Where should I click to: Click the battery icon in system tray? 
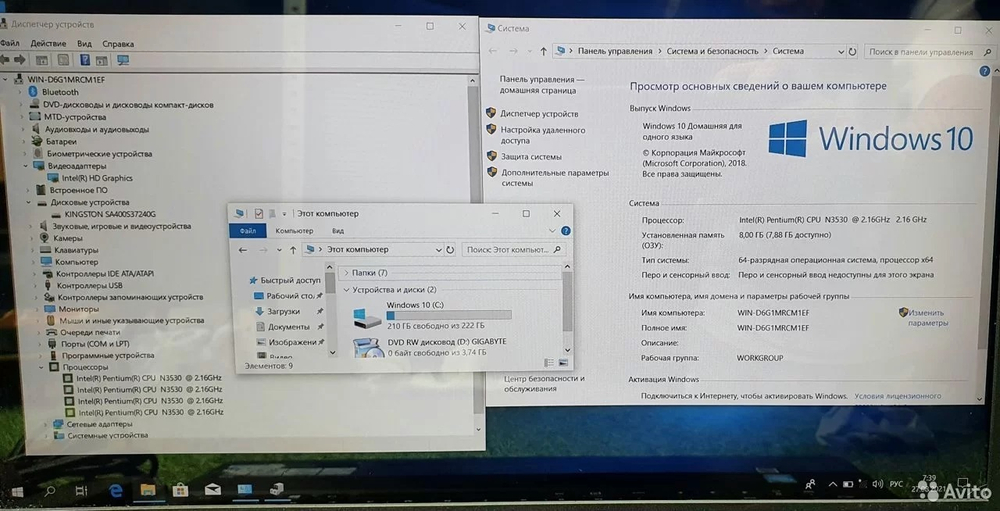[848, 484]
